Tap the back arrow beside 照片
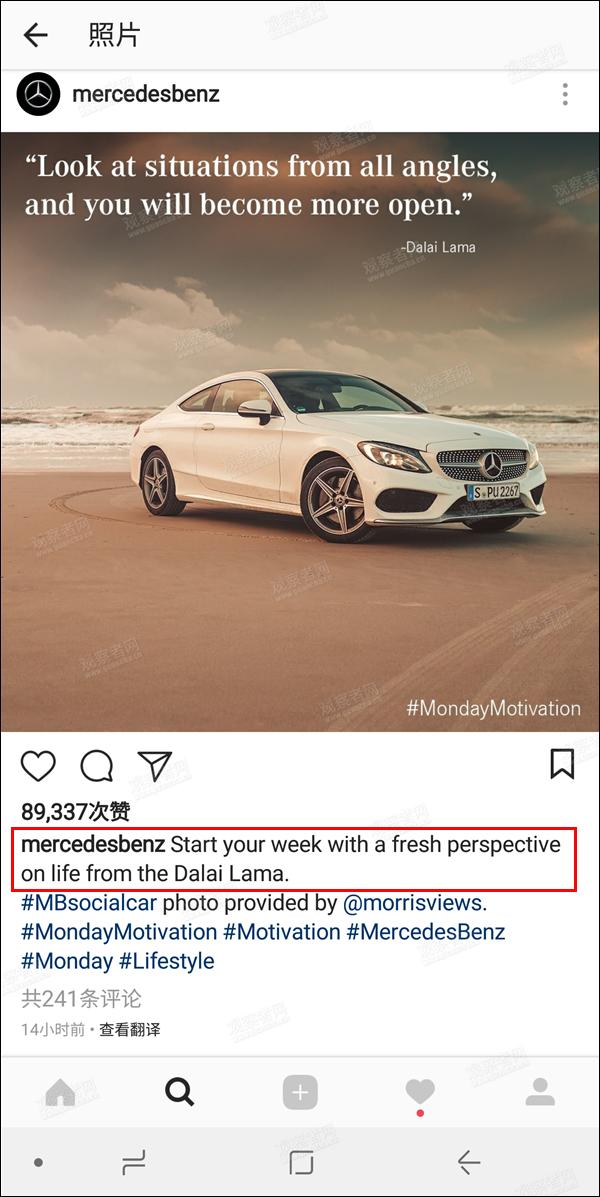The width and height of the screenshot is (600, 1197). pyautogui.click(x=35, y=35)
